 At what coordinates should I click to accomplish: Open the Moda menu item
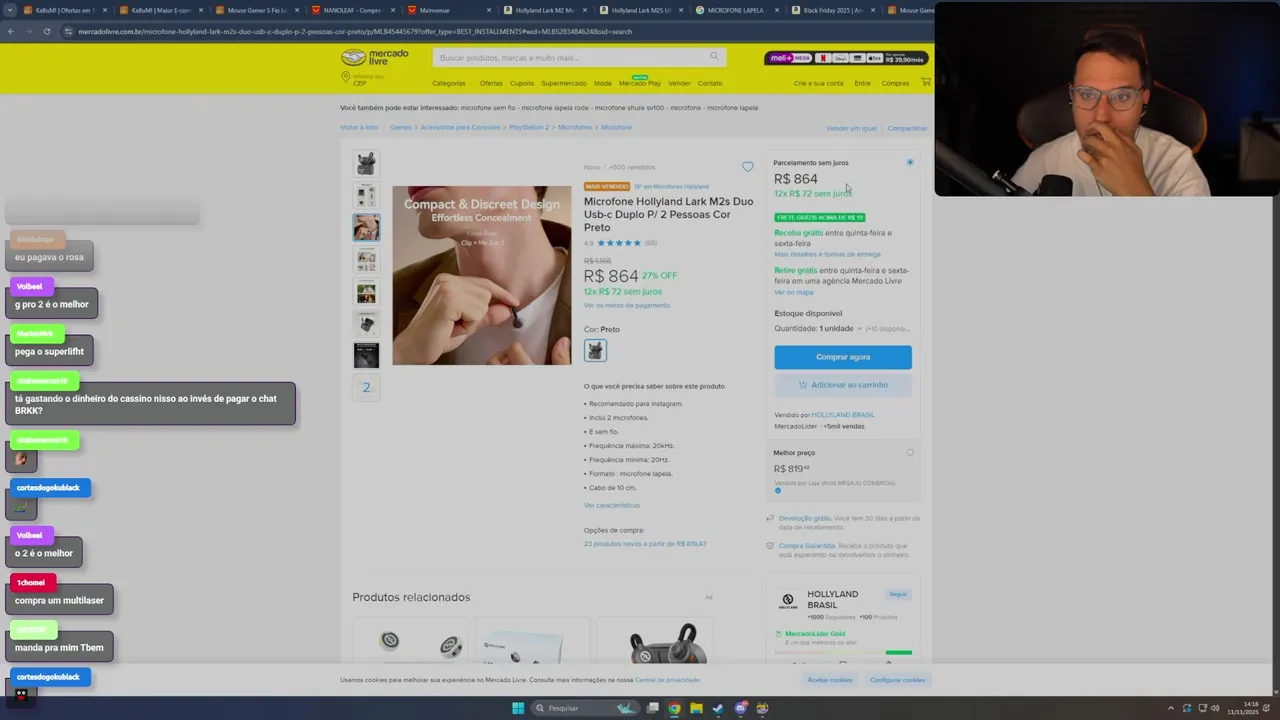(x=603, y=83)
